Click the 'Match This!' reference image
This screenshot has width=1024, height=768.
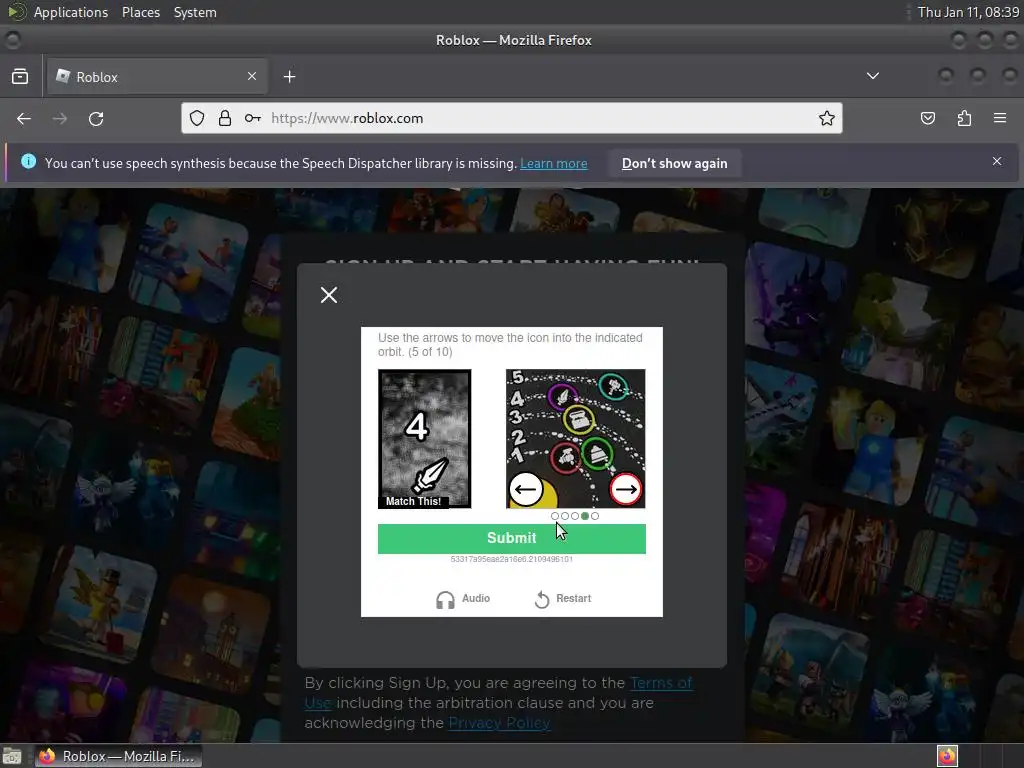coord(424,439)
